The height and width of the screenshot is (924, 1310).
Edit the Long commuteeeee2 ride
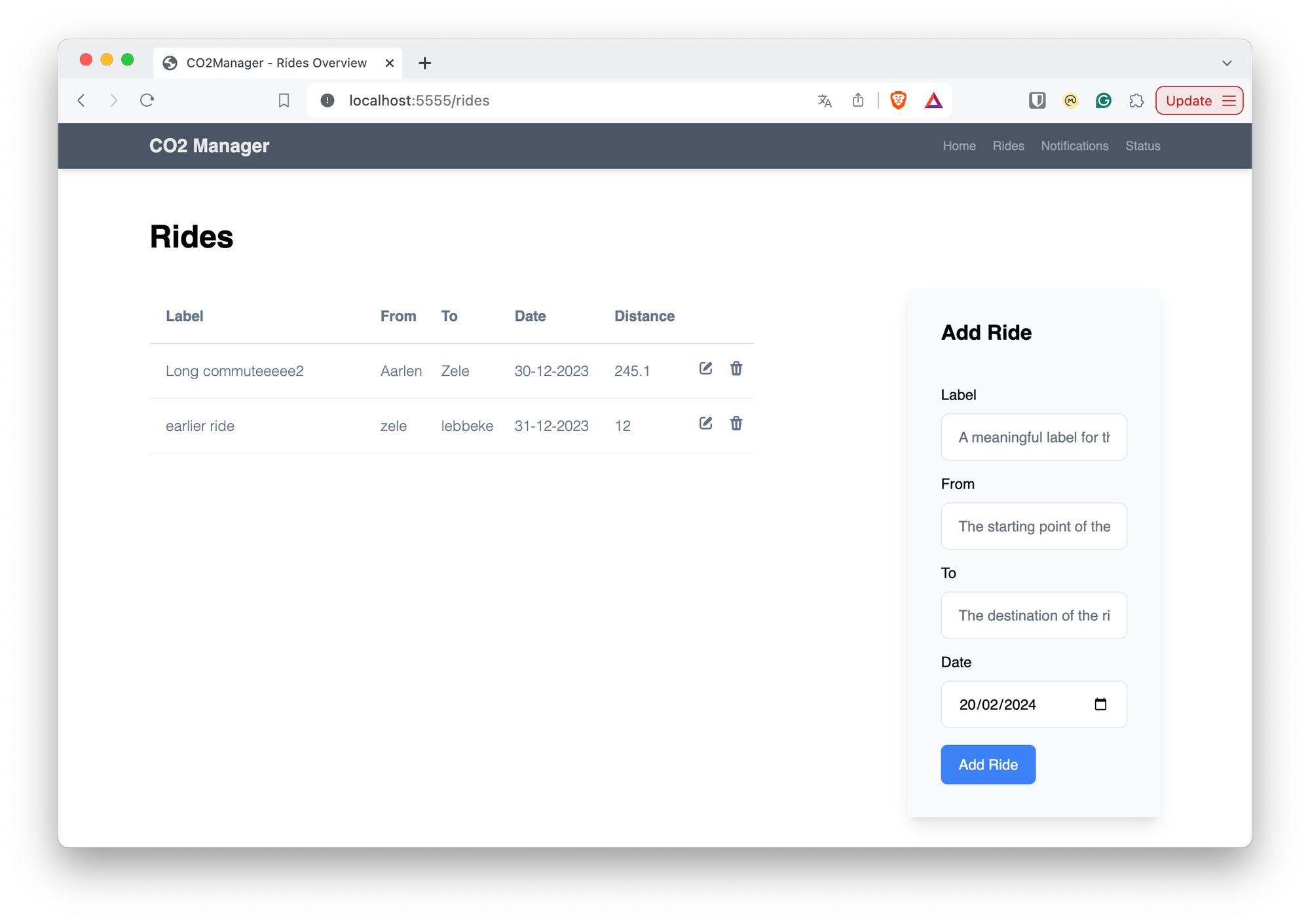coord(705,369)
